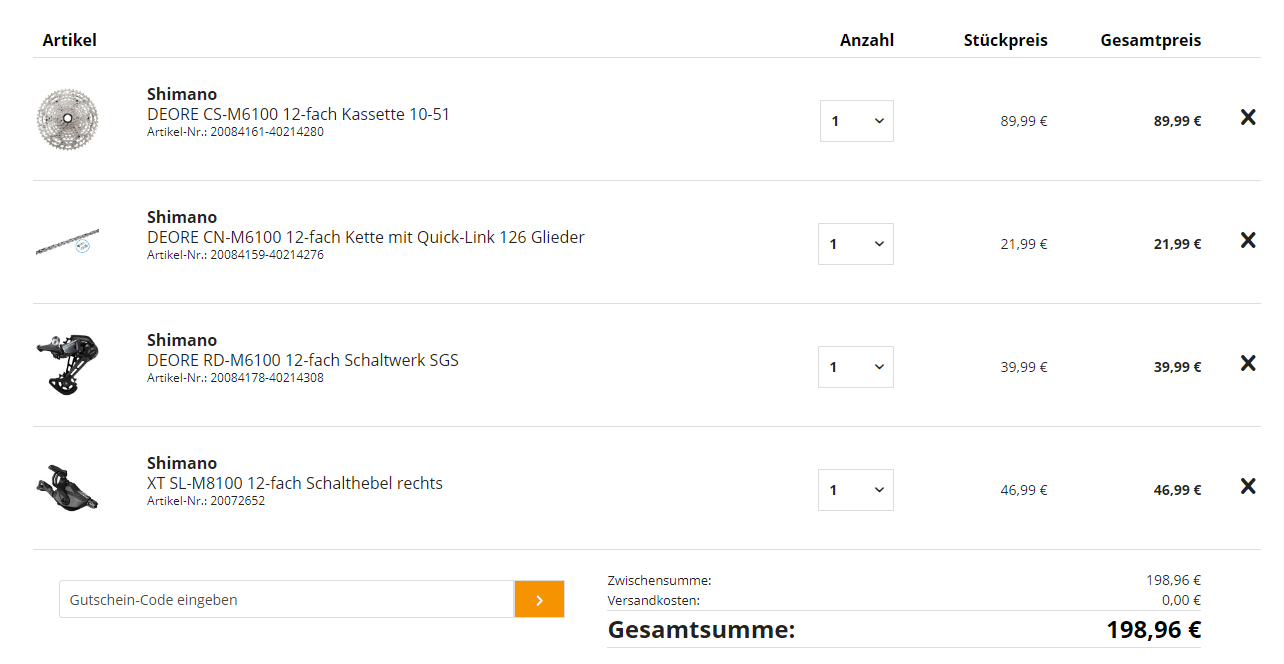Click the Shimano brand above the Schalthebel
The width and height of the screenshot is (1284, 664).
(x=182, y=463)
